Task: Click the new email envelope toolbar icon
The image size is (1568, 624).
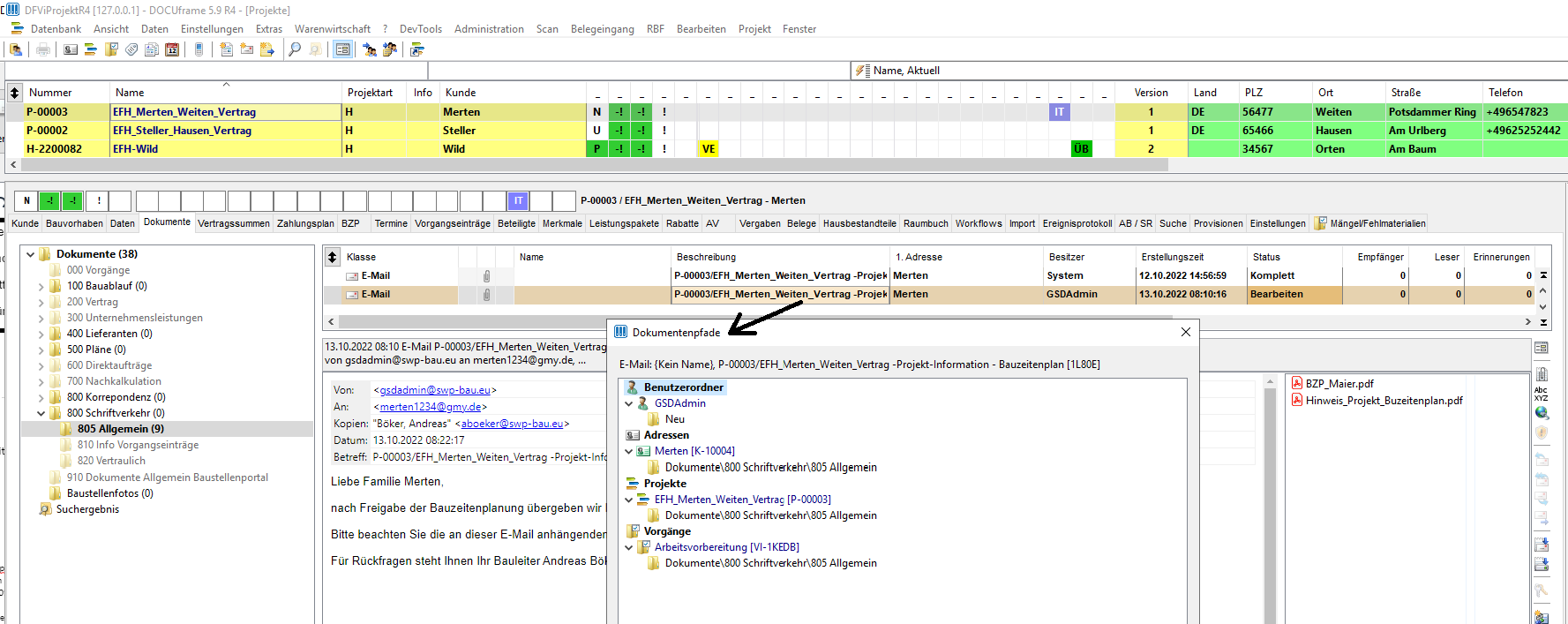Action: pos(247,49)
